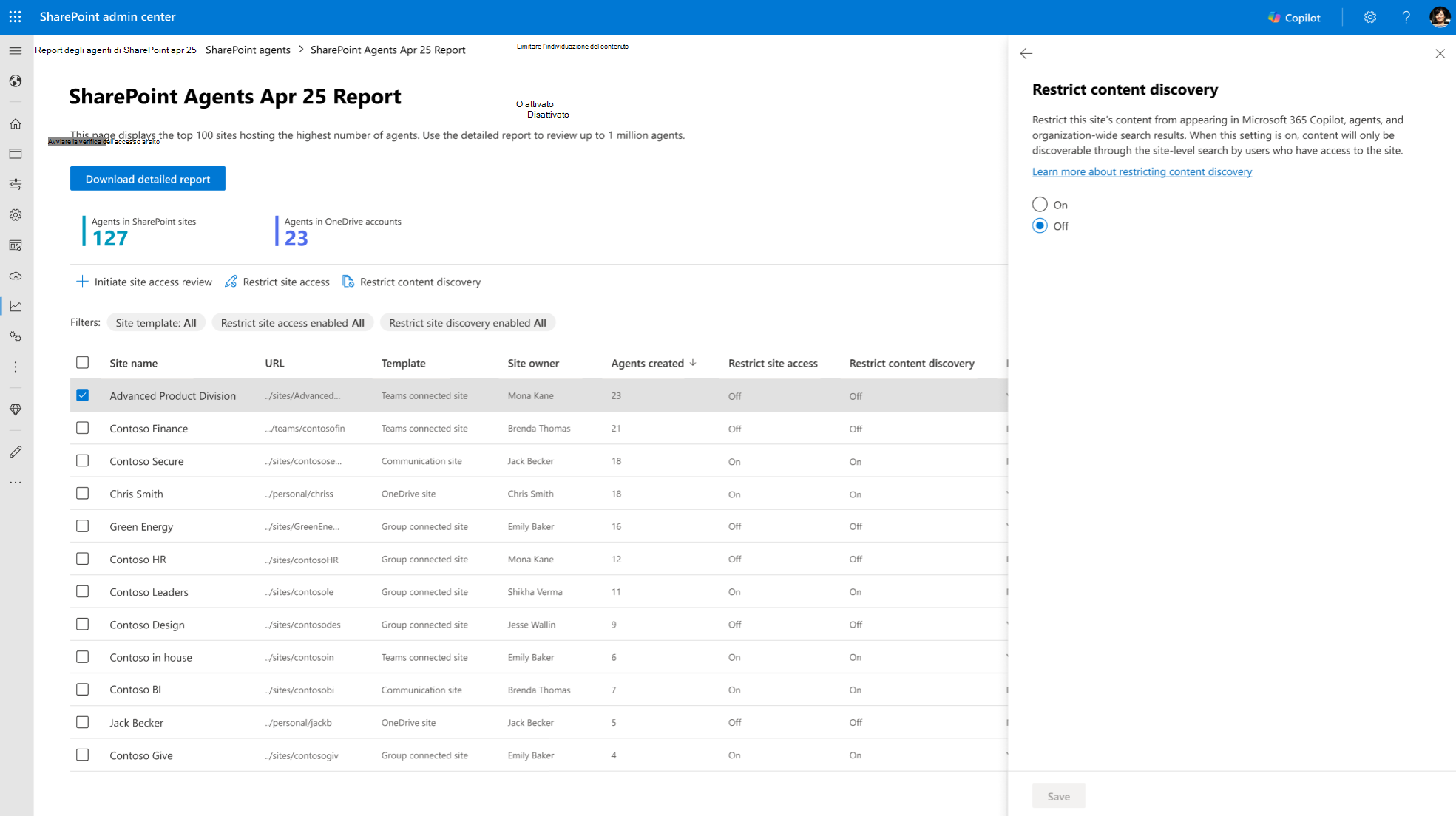Viewport: 1456px width, 816px height.
Task: Open the Site template: All filter
Action: [156, 322]
